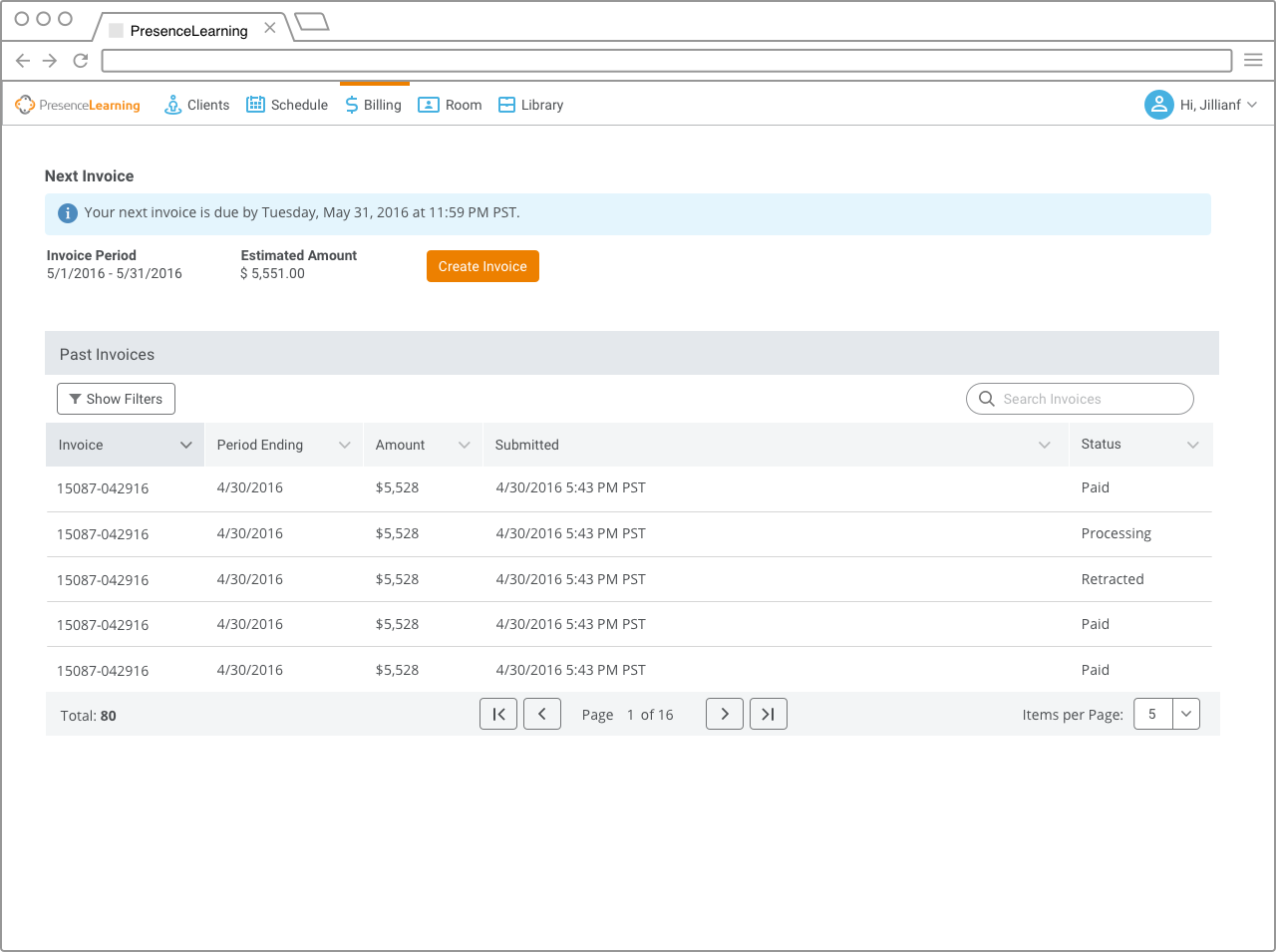Go to next page of invoices
The height and width of the screenshot is (952, 1276).
coord(725,714)
